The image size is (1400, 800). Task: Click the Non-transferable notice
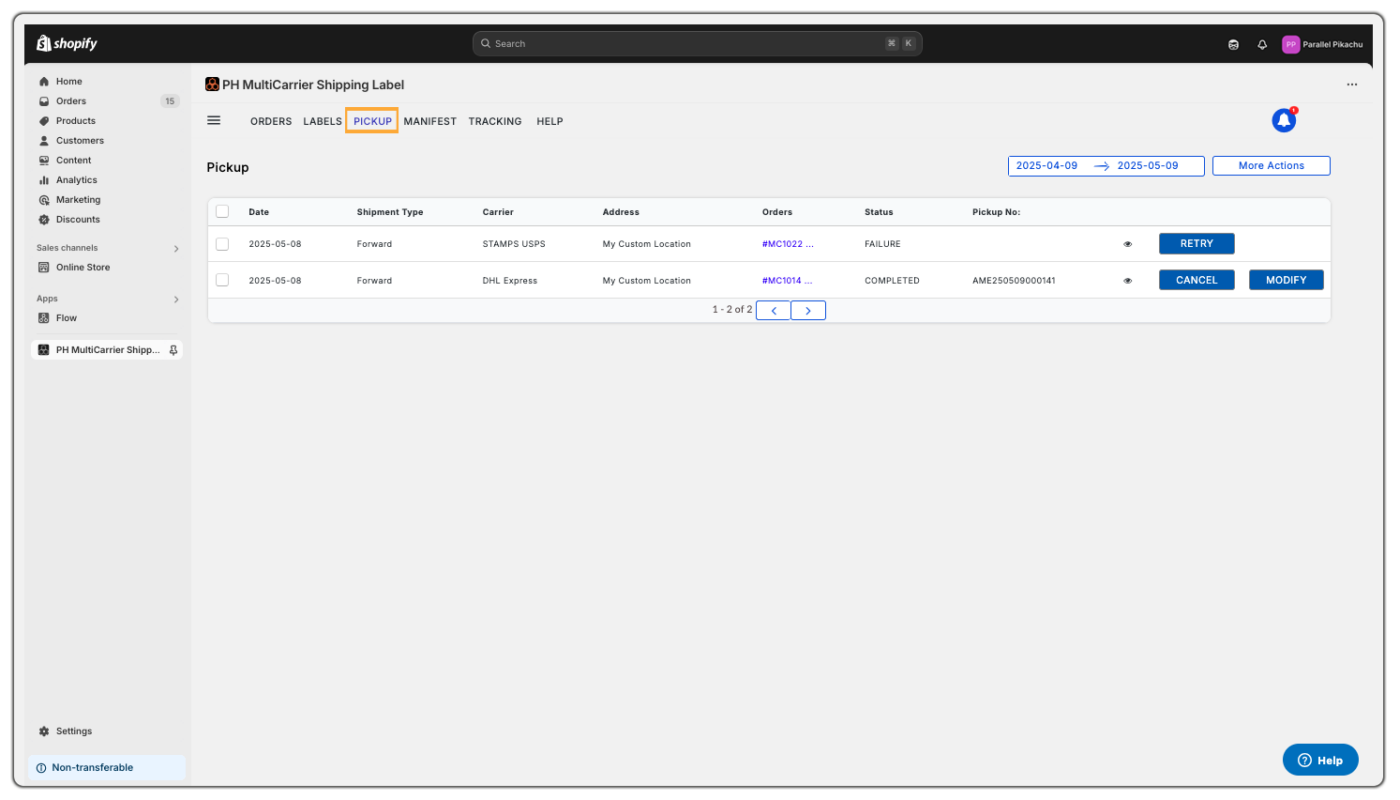pos(107,768)
